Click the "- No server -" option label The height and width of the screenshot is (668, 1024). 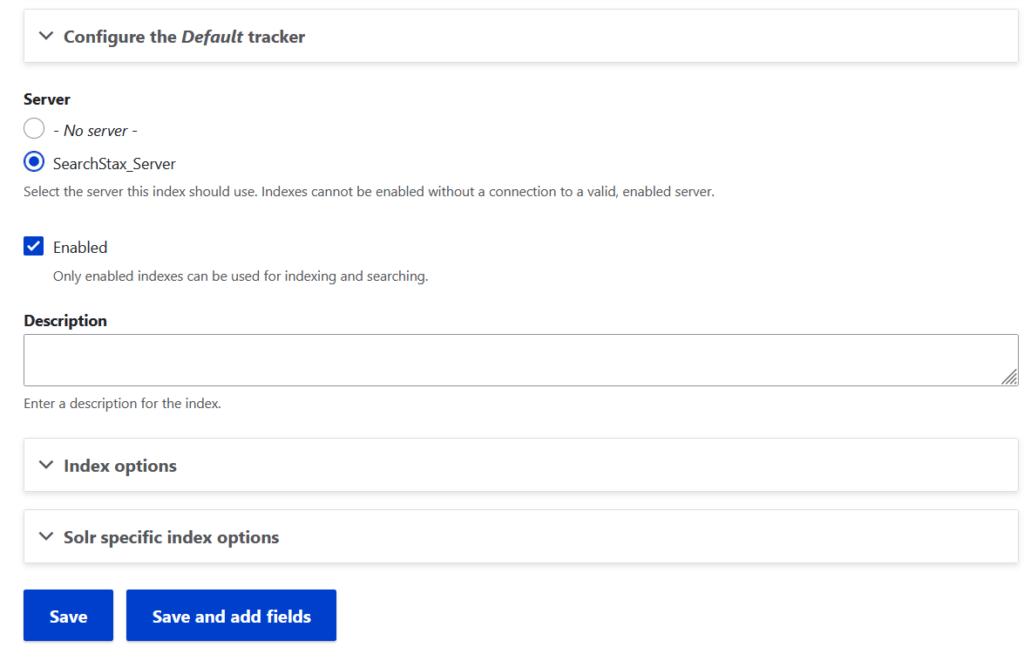(x=95, y=130)
